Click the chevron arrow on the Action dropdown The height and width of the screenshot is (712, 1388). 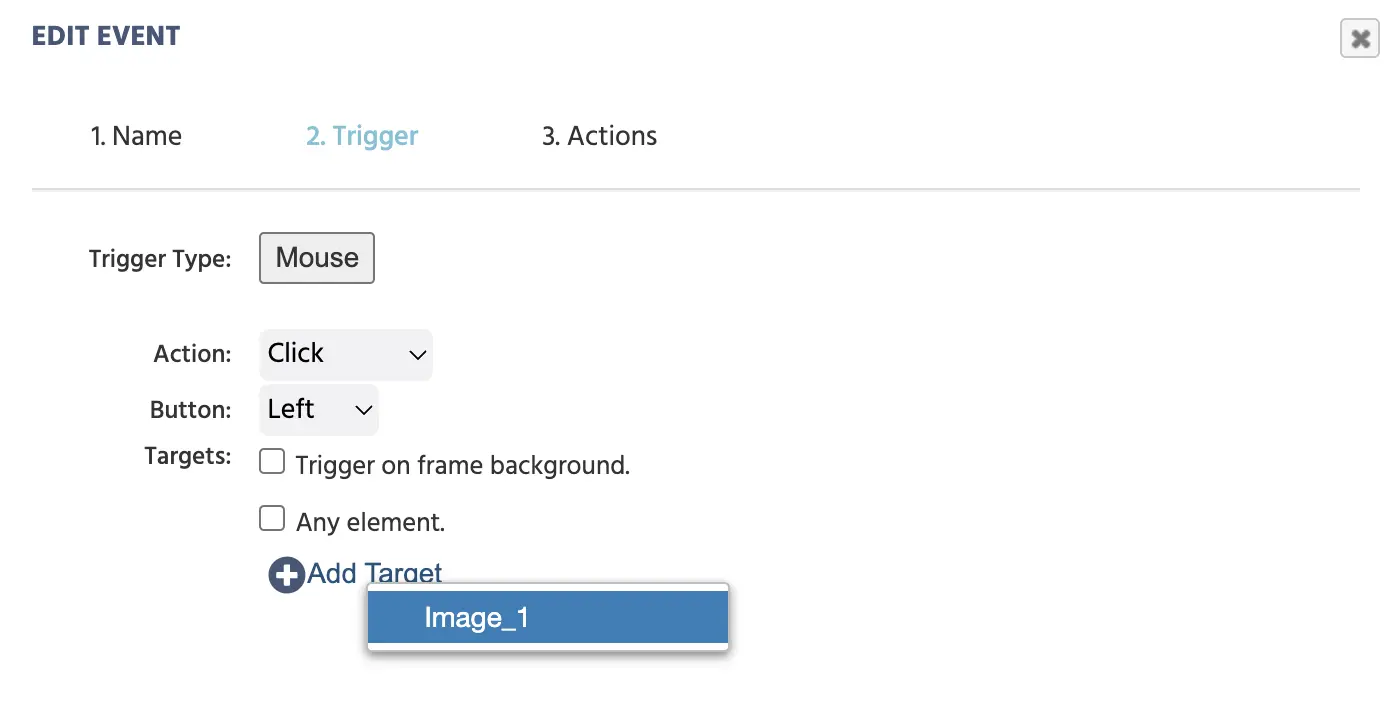[x=418, y=355]
